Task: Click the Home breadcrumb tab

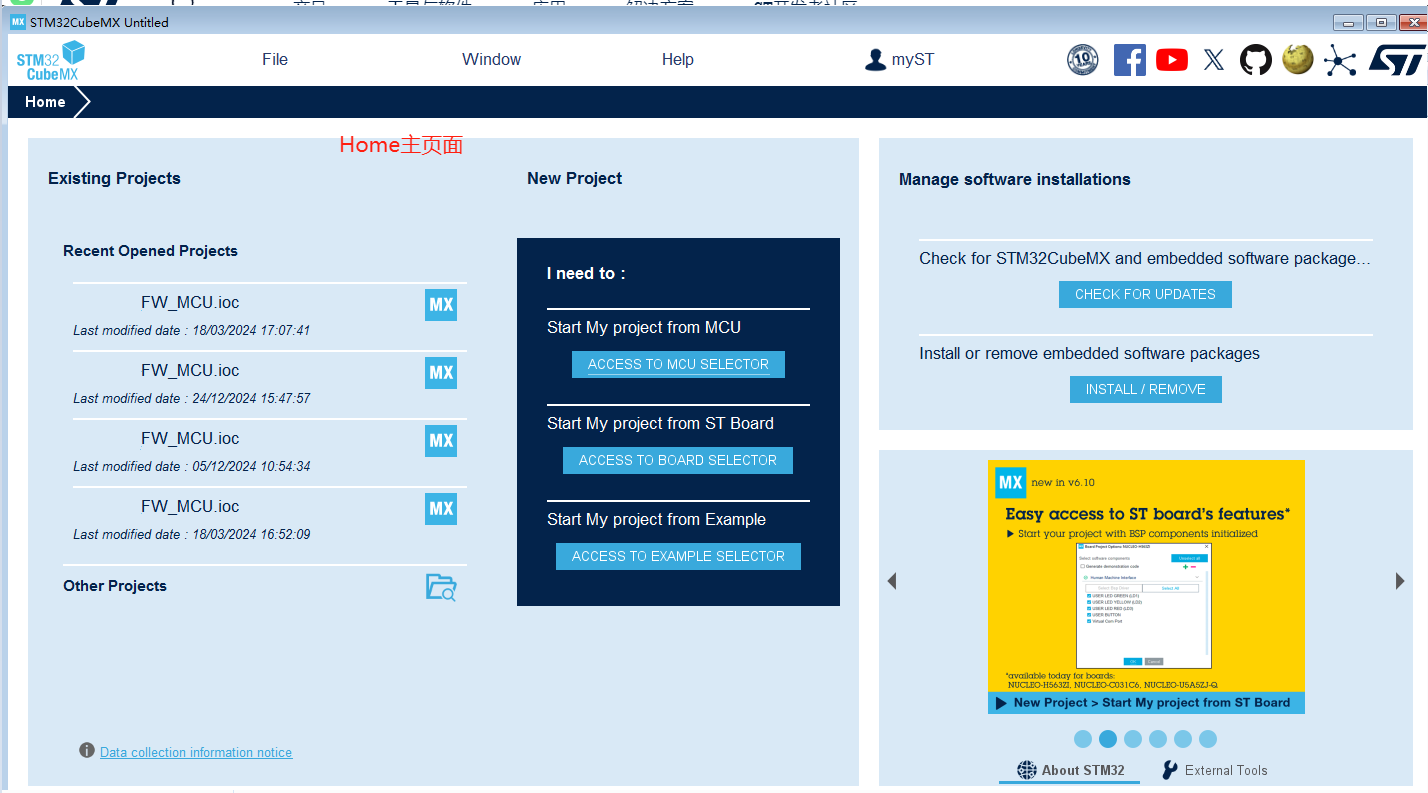Action: (46, 102)
